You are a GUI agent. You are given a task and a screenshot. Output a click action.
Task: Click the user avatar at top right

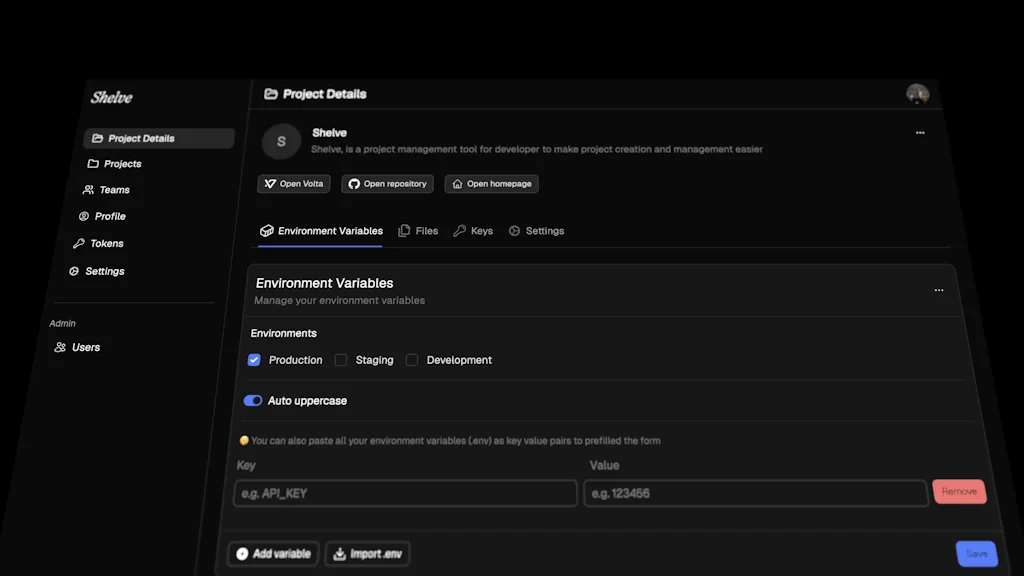917,93
